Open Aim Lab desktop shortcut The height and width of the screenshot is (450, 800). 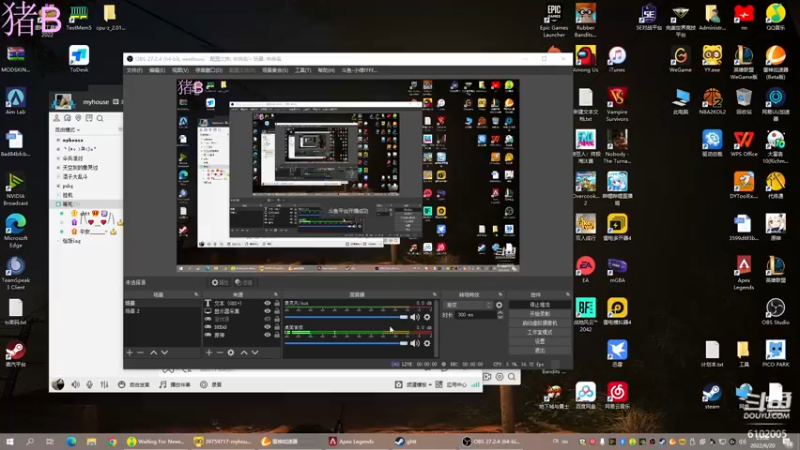[x=15, y=102]
